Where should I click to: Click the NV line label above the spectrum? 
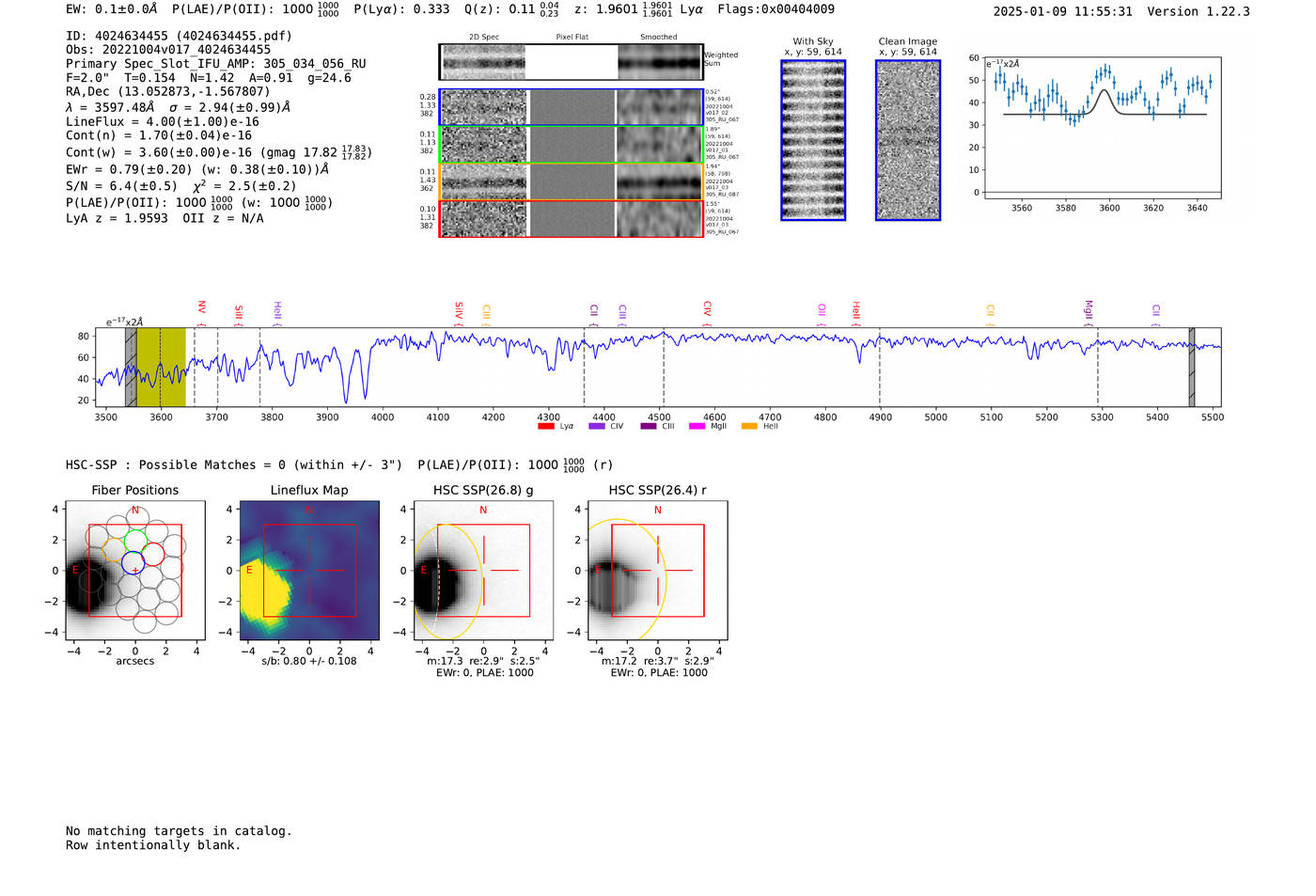click(201, 308)
